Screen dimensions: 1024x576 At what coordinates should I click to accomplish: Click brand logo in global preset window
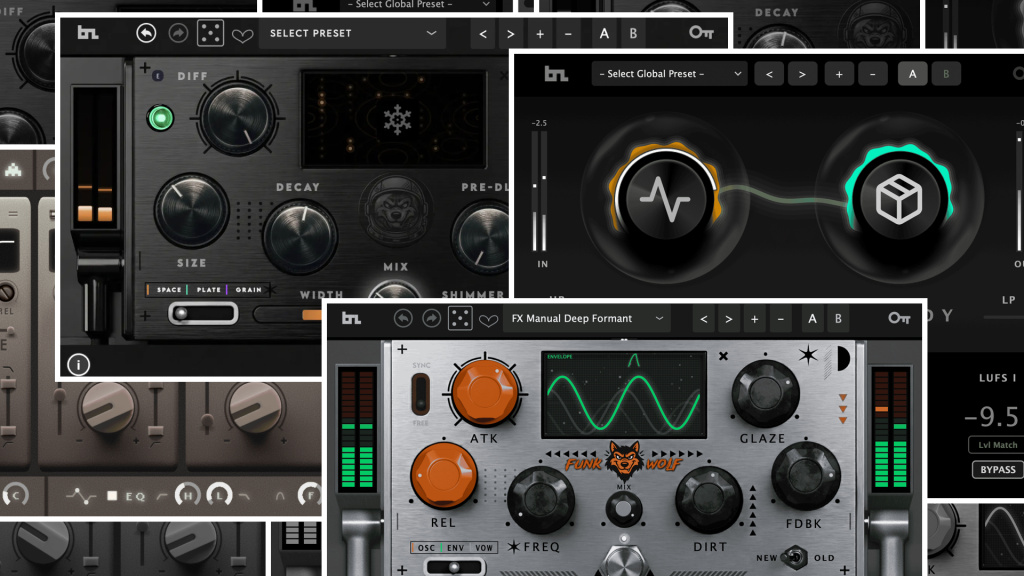point(556,74)
